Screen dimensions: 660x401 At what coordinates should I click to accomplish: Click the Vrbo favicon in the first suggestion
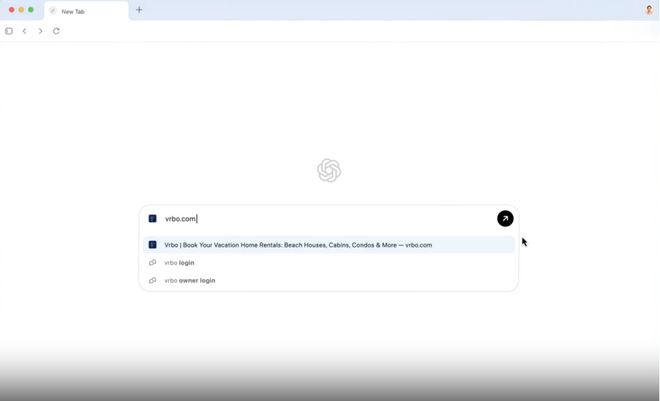click(x=152, y=244)
